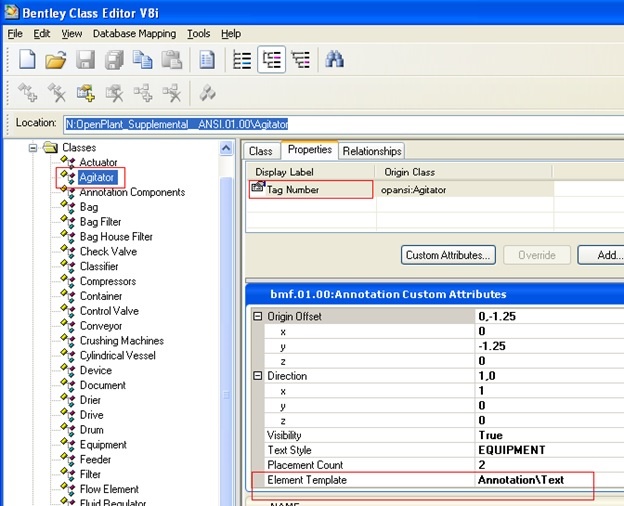Open Find with the binoculars icon

coord(334,59)
